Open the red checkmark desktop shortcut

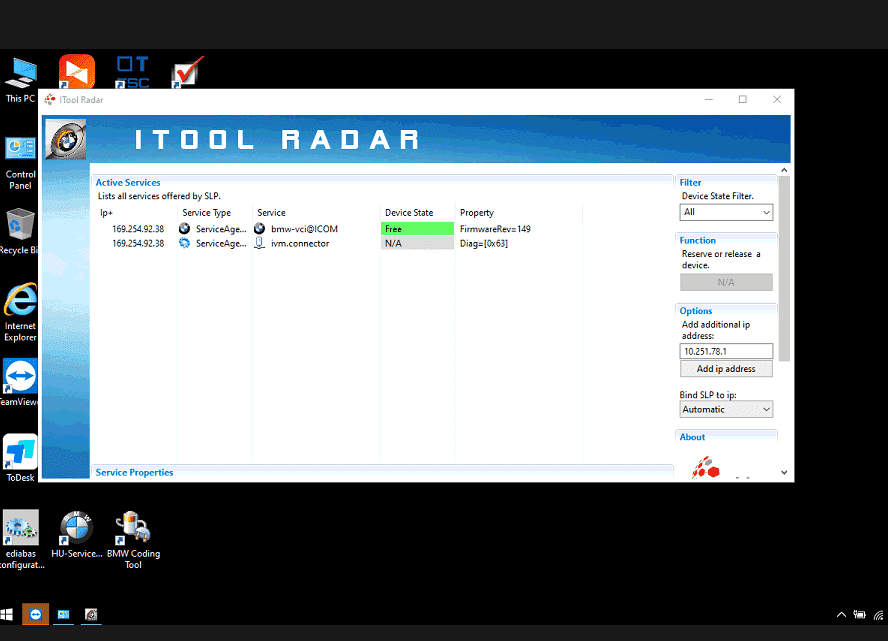[x=187, y=71]
